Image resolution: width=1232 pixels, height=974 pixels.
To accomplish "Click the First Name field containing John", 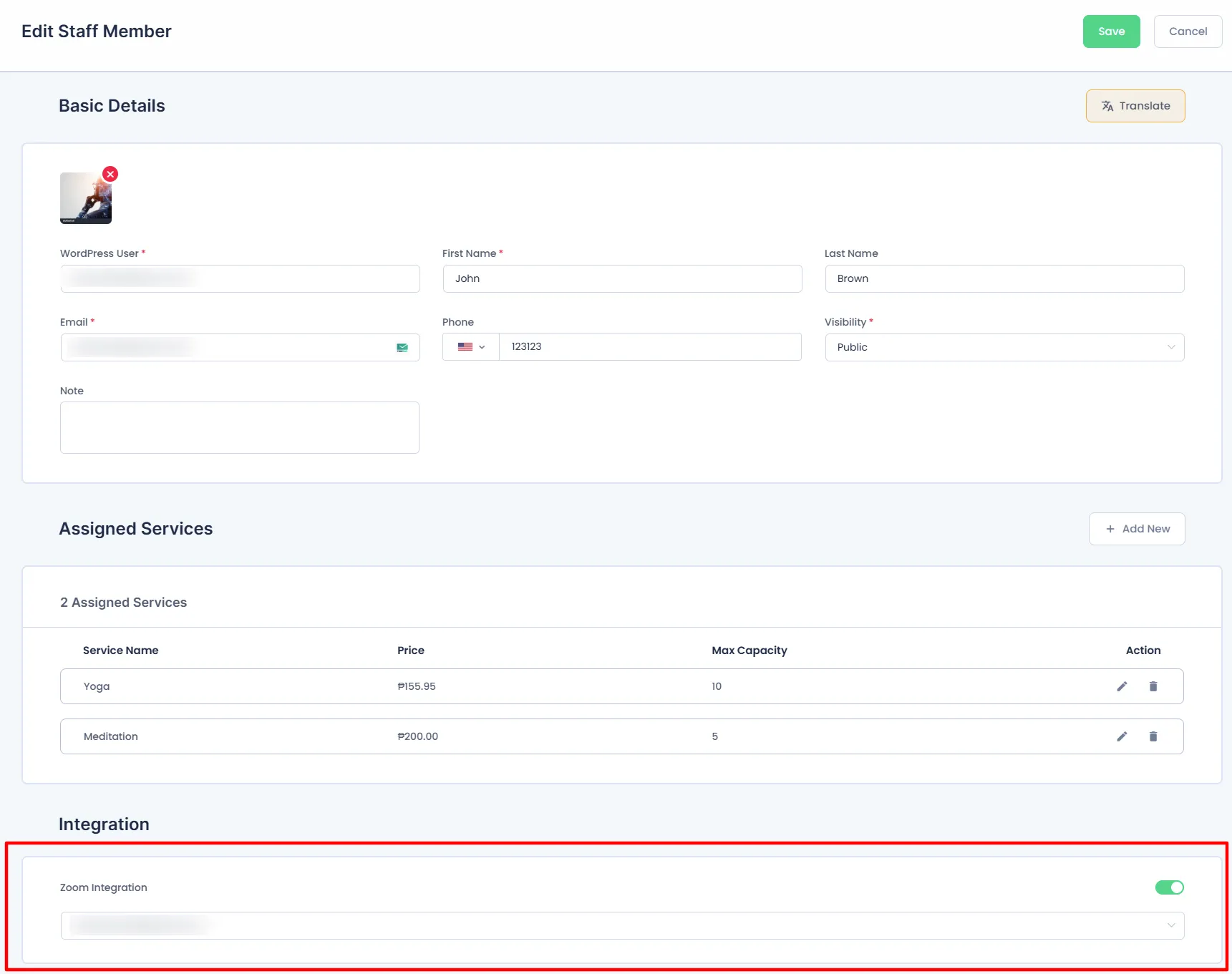I will tap(622, 278).
